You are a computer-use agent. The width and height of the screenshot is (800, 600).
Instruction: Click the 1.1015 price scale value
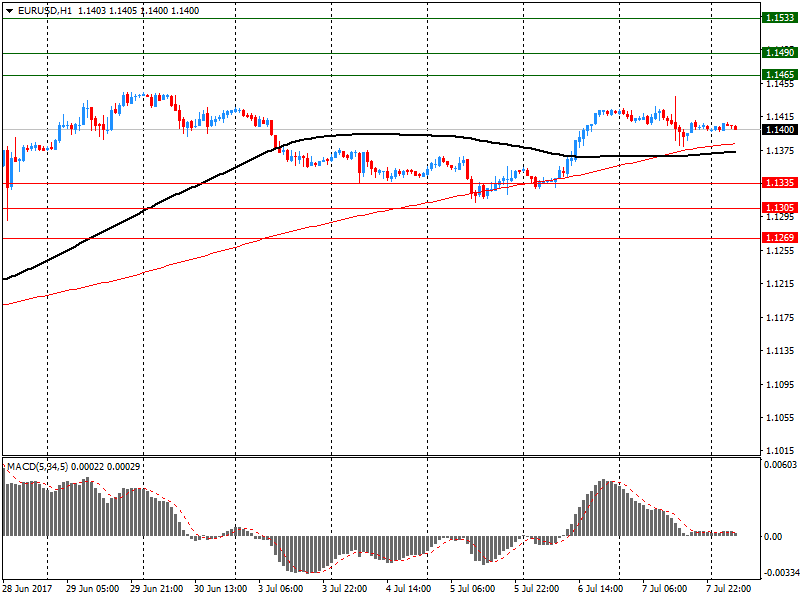click(780, 451)
